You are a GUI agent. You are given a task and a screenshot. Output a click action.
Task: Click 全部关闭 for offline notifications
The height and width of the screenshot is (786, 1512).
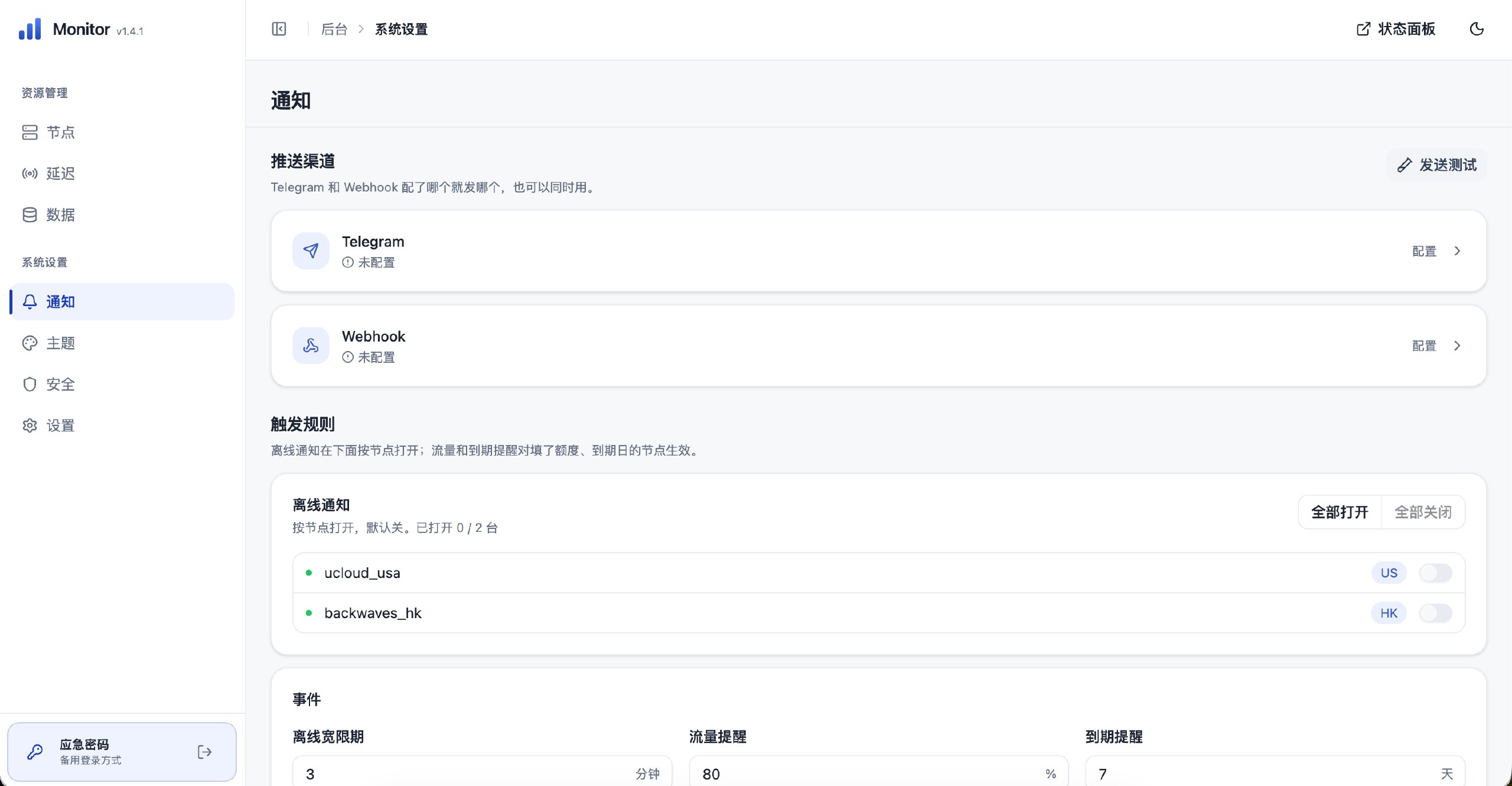click(1423, 512)
